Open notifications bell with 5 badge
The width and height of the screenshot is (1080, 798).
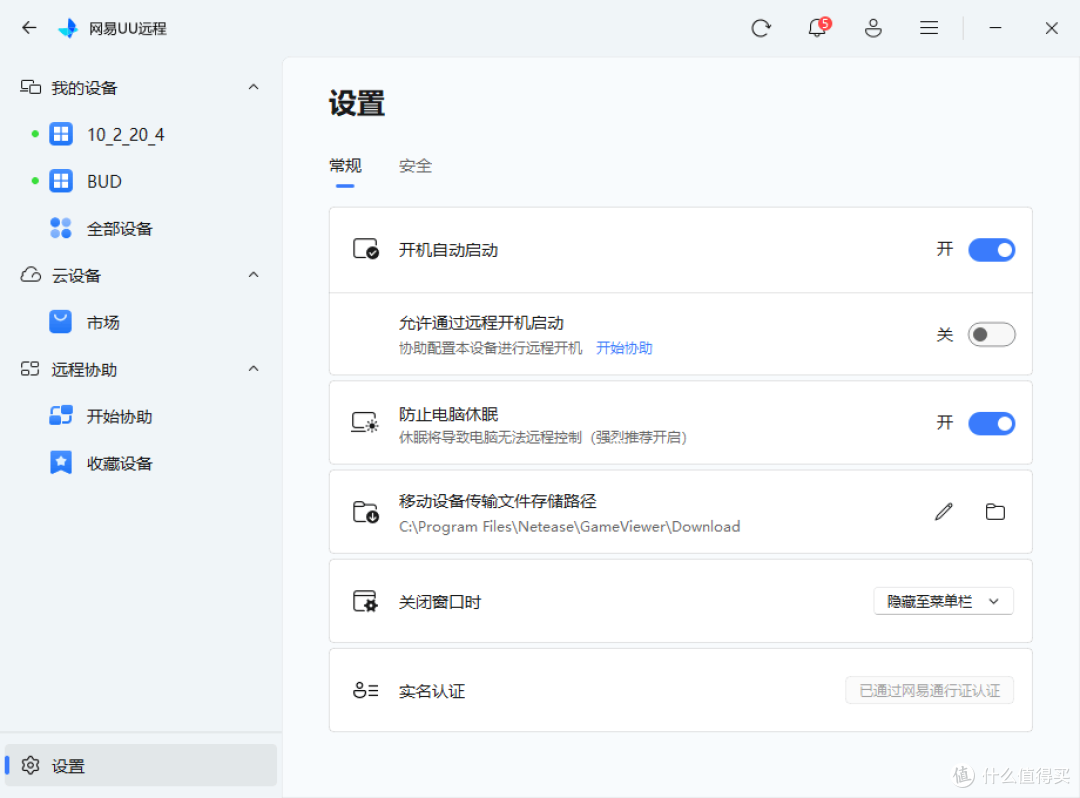pos(819,28)
